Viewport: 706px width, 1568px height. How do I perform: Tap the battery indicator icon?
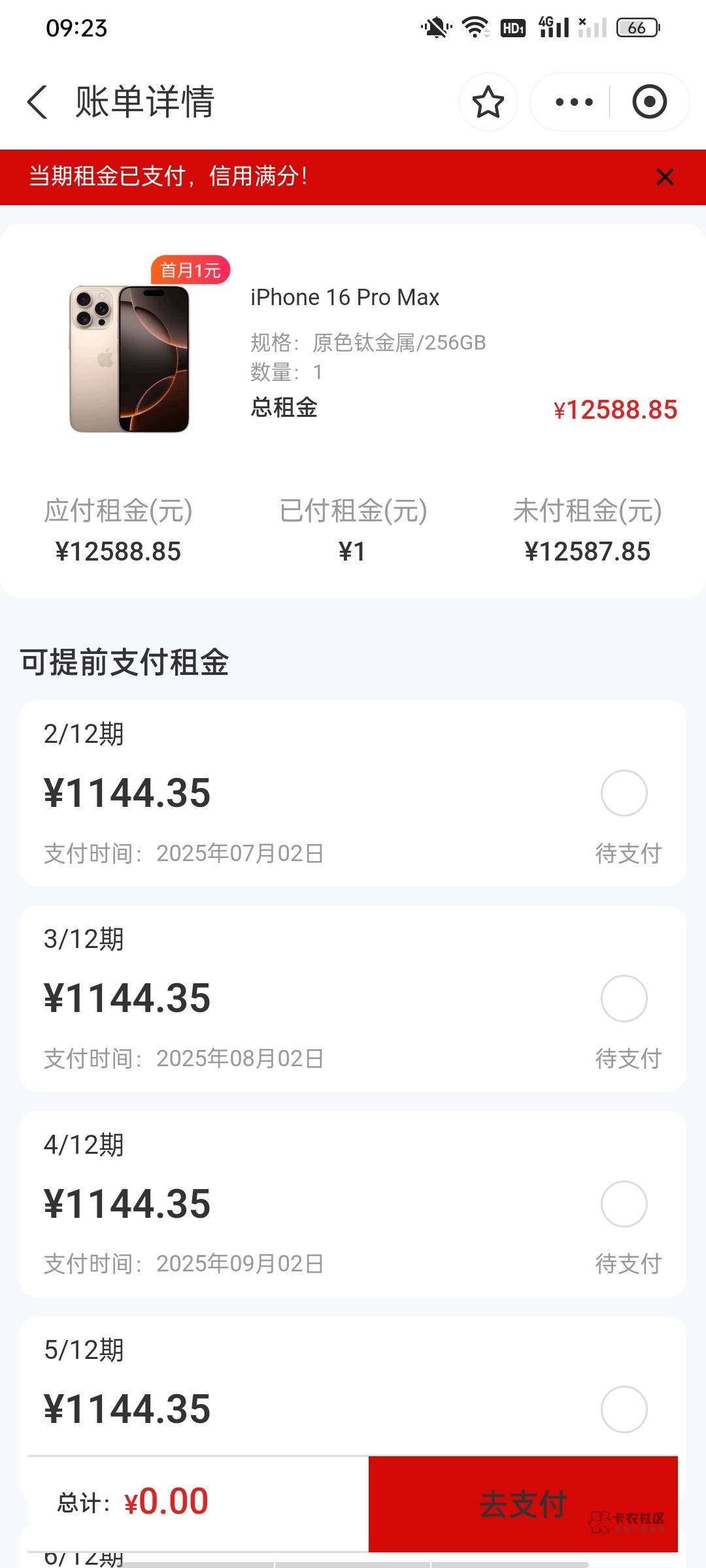tap(638, 27)
